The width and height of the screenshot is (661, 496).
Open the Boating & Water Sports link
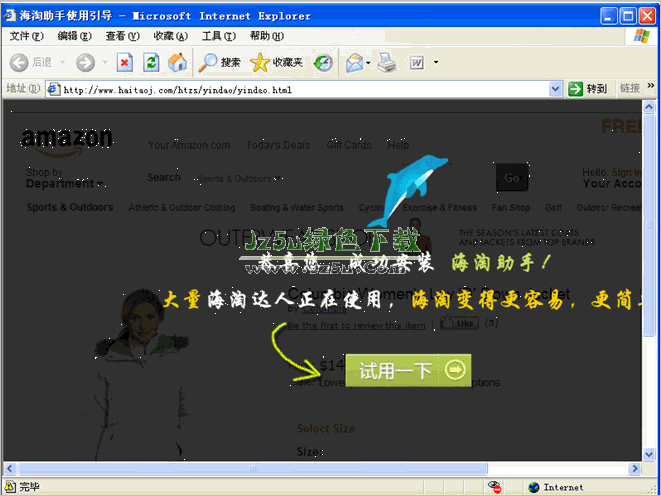(x=297, y=208)
